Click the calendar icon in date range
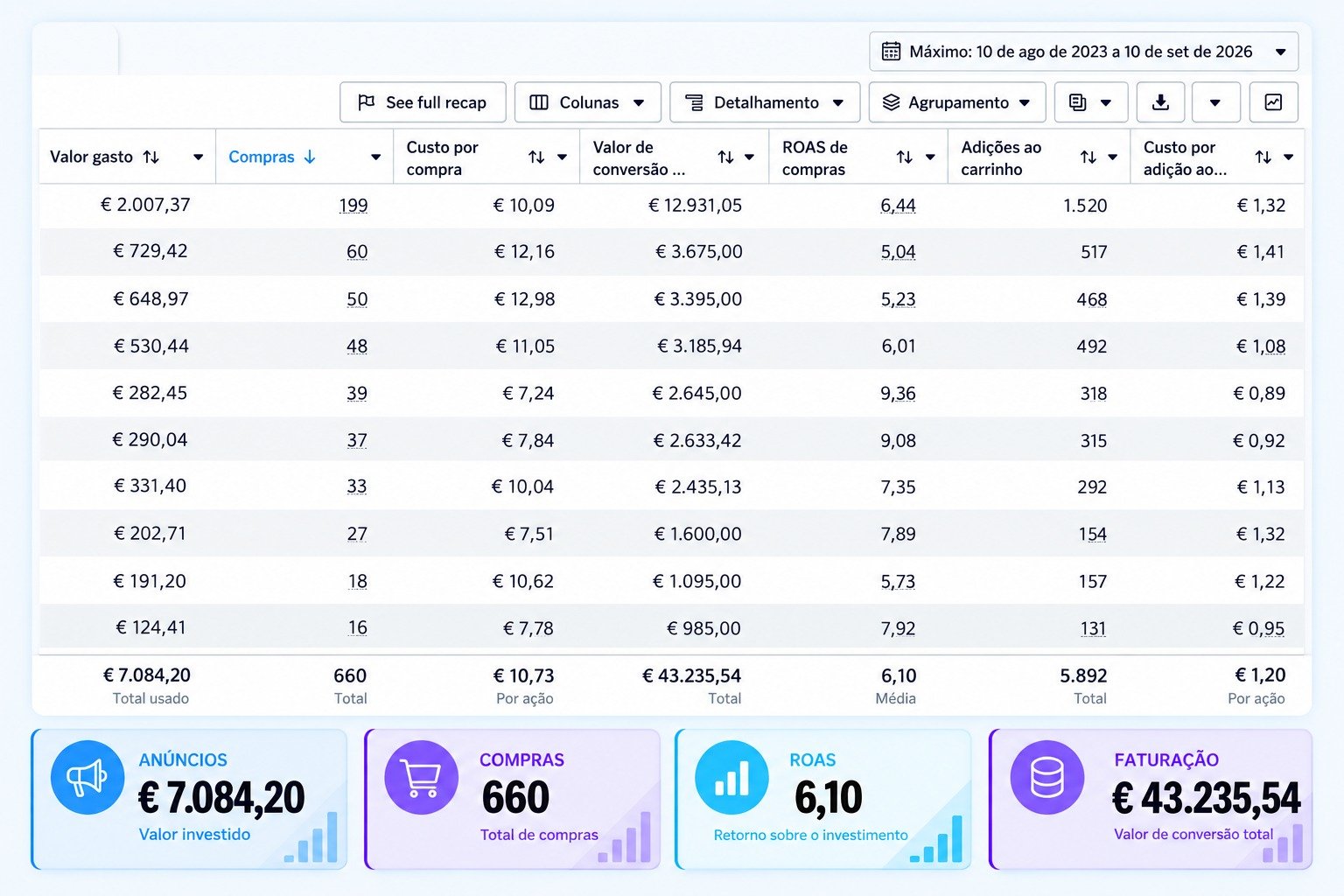 coord(891,52)
